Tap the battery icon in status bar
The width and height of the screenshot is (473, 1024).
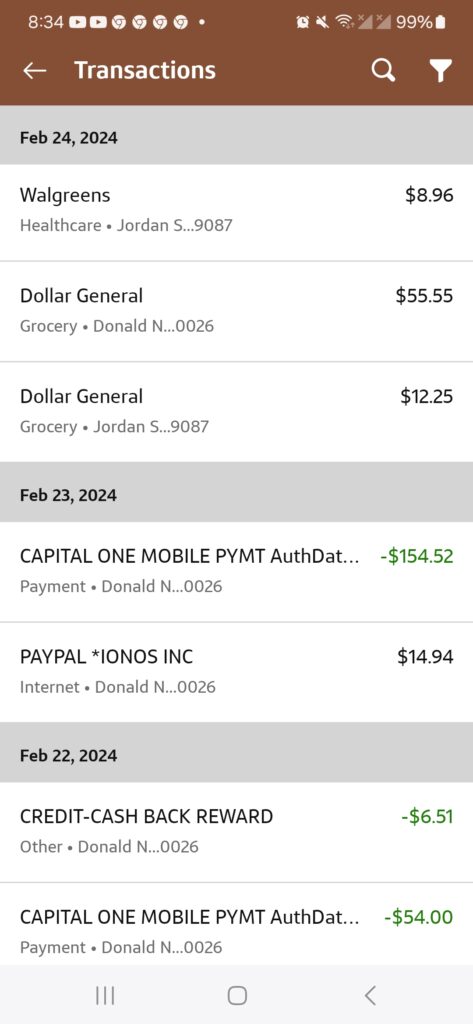click(x=441, y=22)
